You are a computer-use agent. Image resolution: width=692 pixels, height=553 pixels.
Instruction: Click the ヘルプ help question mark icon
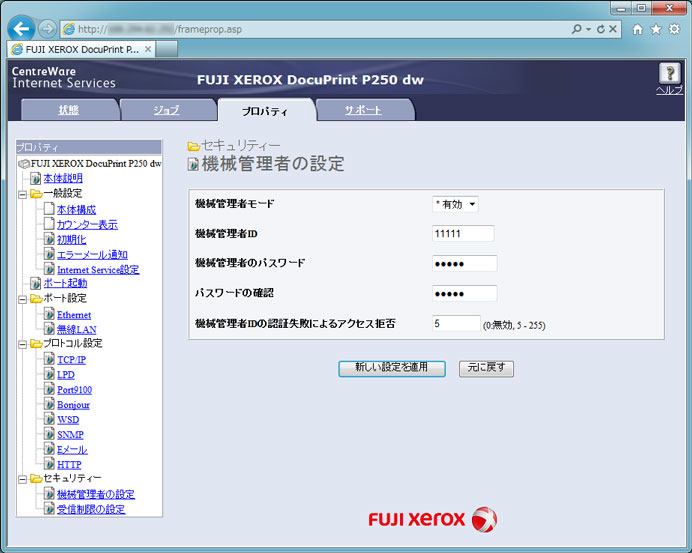(x=668, y=73)
